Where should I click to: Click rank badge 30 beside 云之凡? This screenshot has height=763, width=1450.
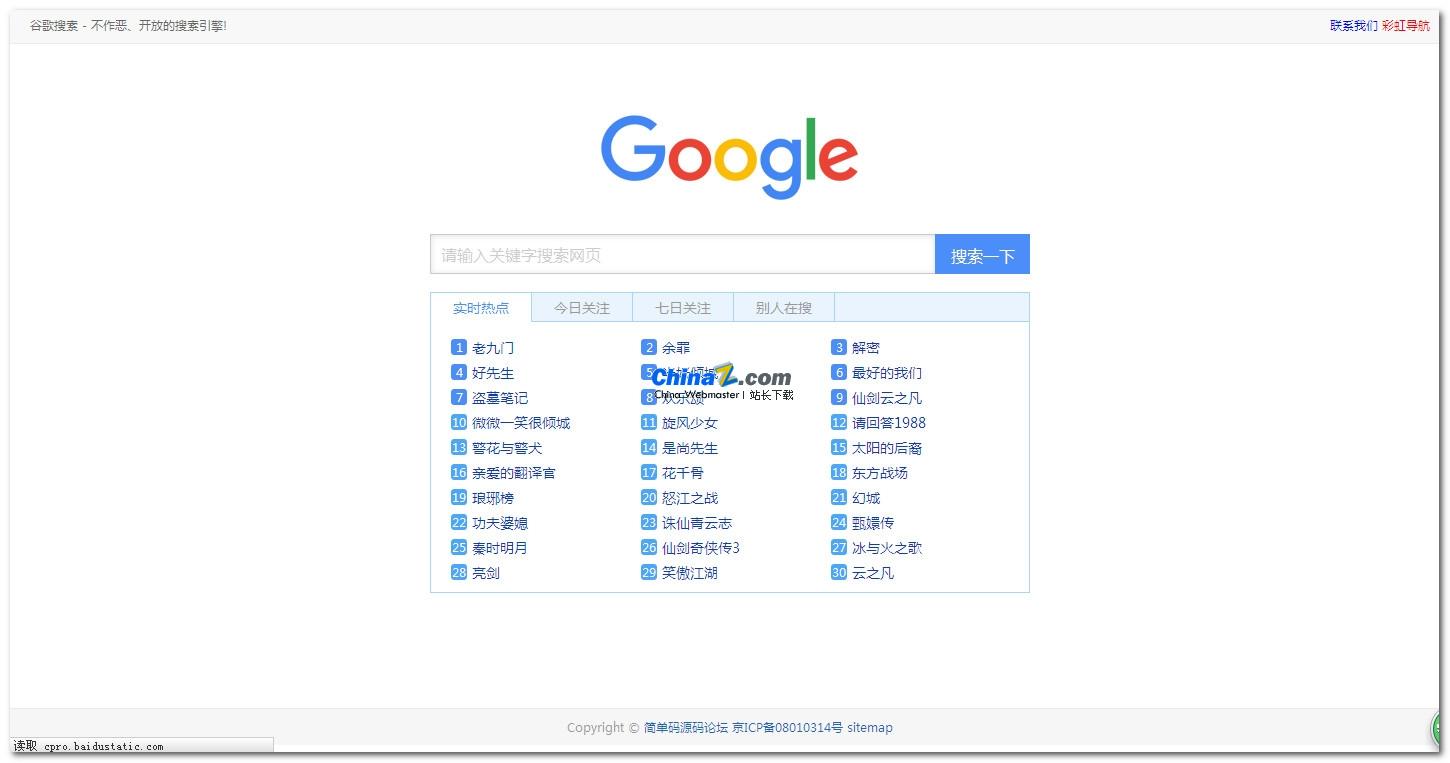pyautogui.click(x=839, y=573)
